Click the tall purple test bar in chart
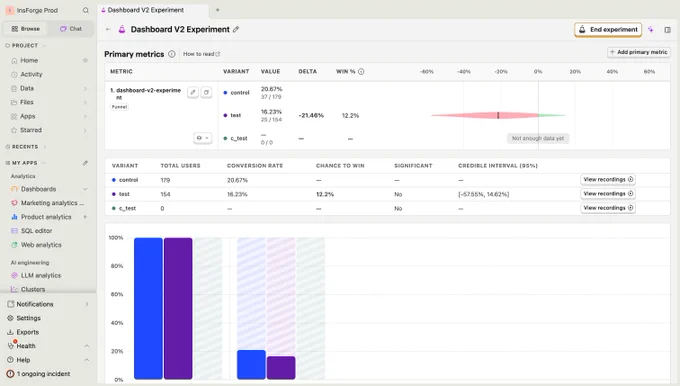This screenshot has width=680, height=386. (x=178, y=308)
